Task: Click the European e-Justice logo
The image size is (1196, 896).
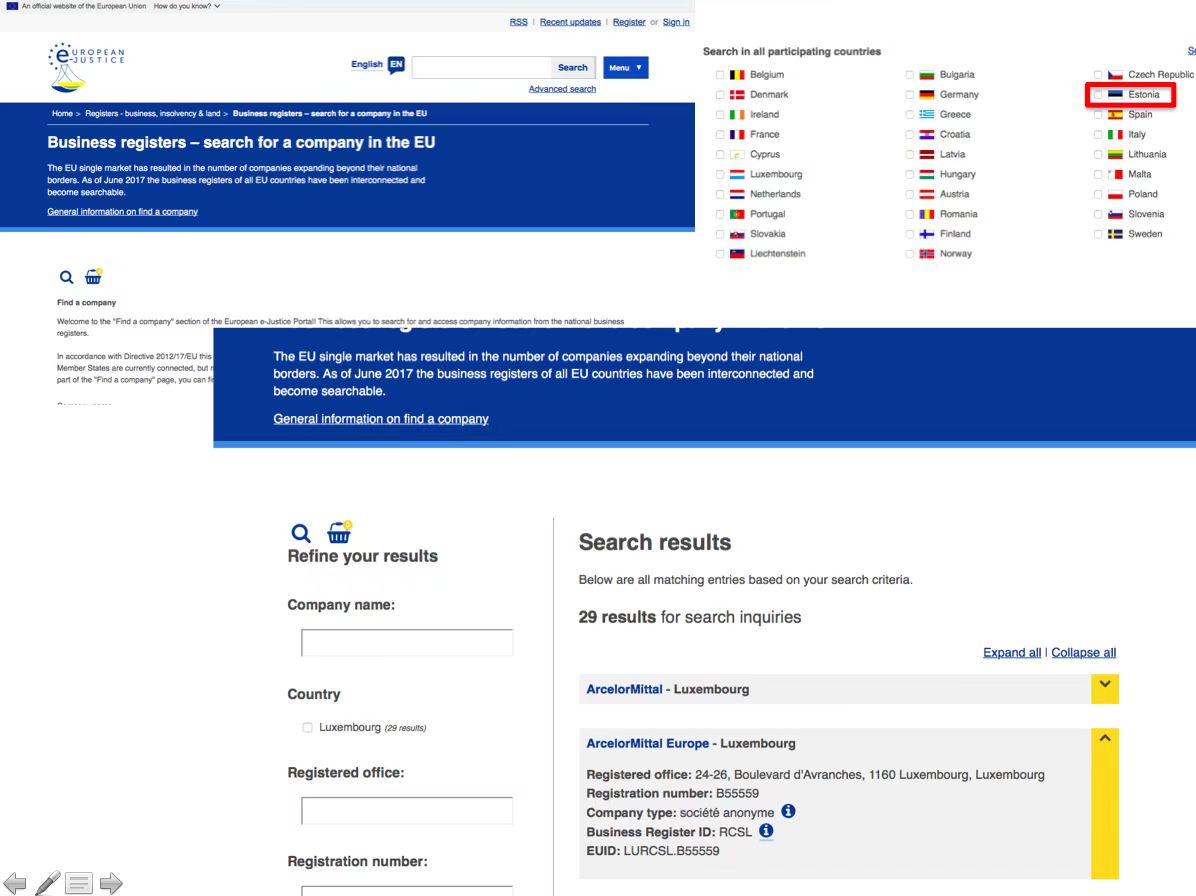Action: pos(85,67)
